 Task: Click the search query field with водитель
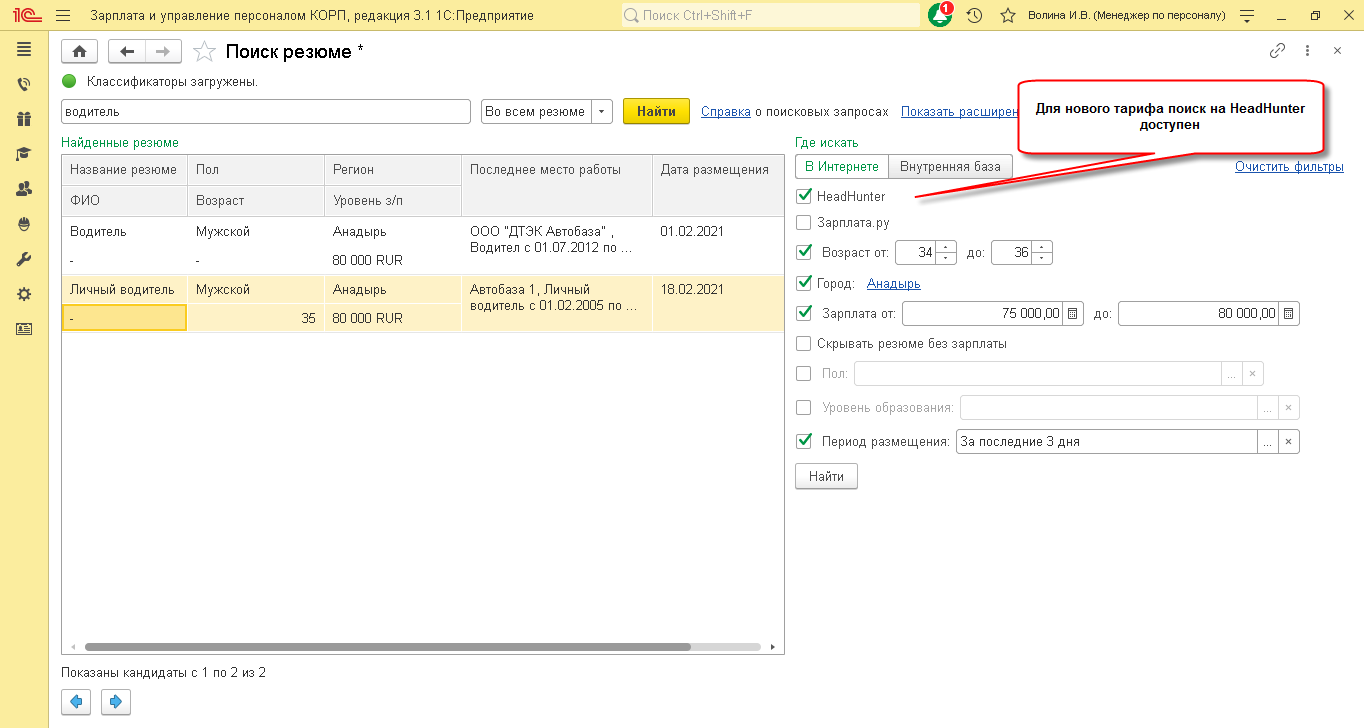[265, 112]
